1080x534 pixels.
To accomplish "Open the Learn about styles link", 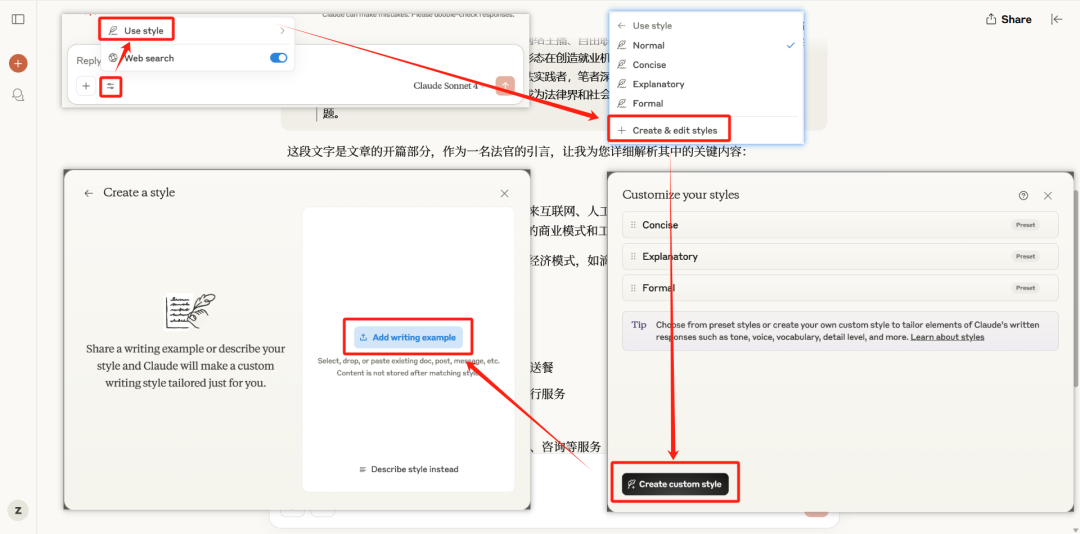I will 947,337.
